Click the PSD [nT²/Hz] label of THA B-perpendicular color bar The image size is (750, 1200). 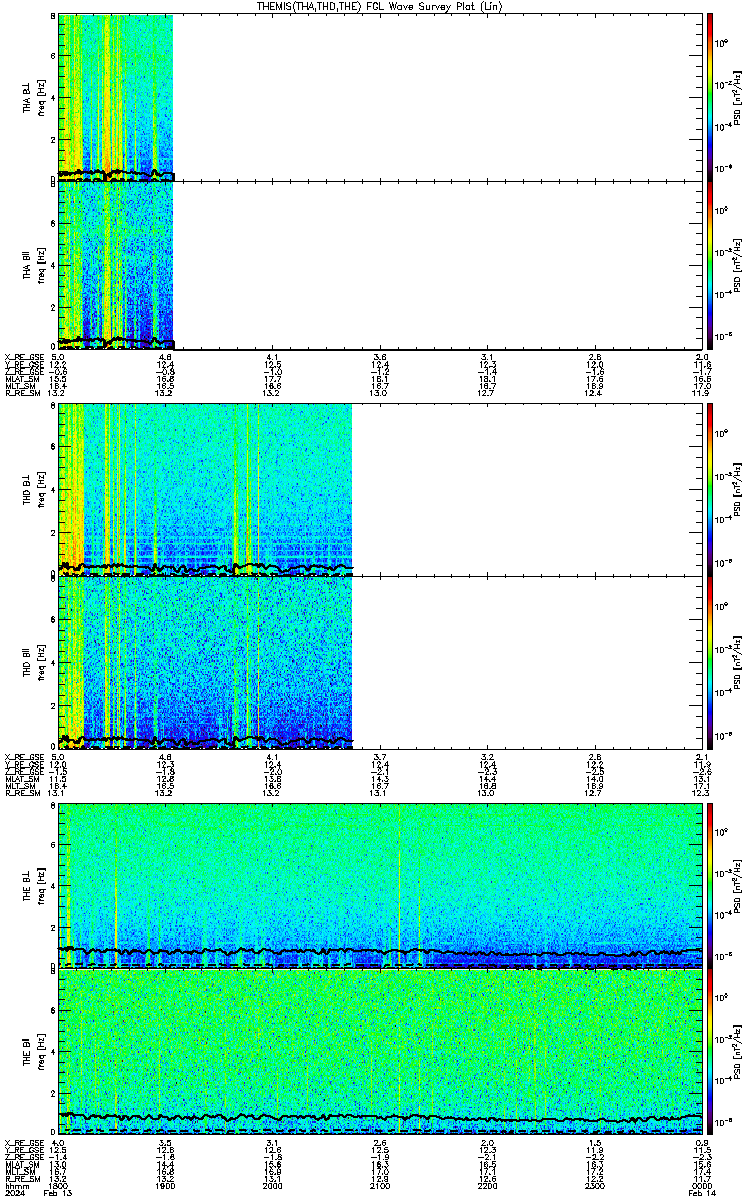pyautogui.click(x=738, y=98)
